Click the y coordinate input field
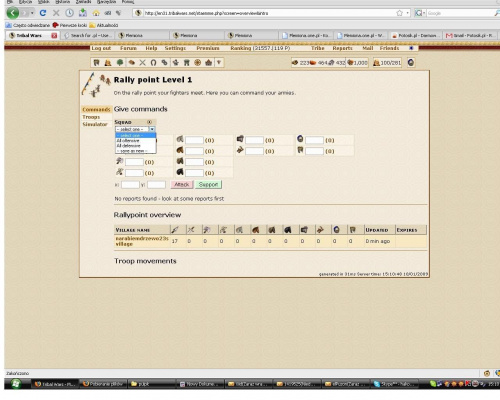 (x=156, y=184)
